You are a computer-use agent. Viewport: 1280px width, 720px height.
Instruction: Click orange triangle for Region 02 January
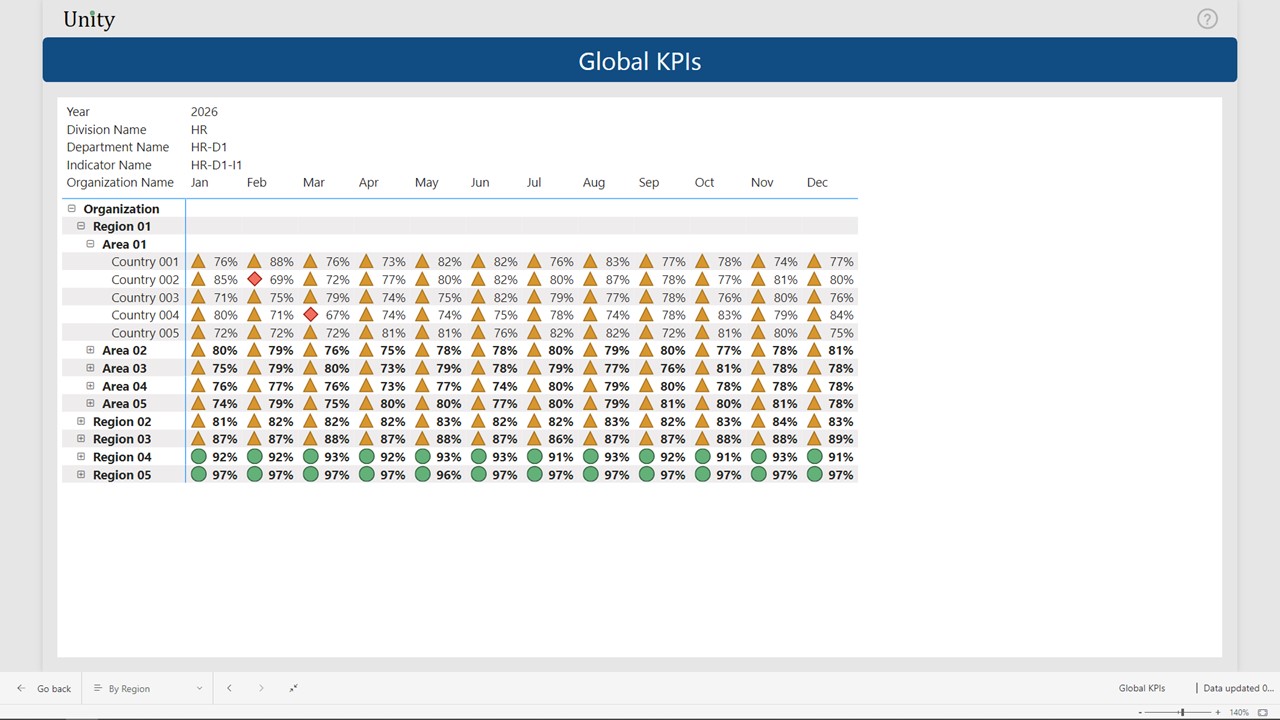click(198, 421)
